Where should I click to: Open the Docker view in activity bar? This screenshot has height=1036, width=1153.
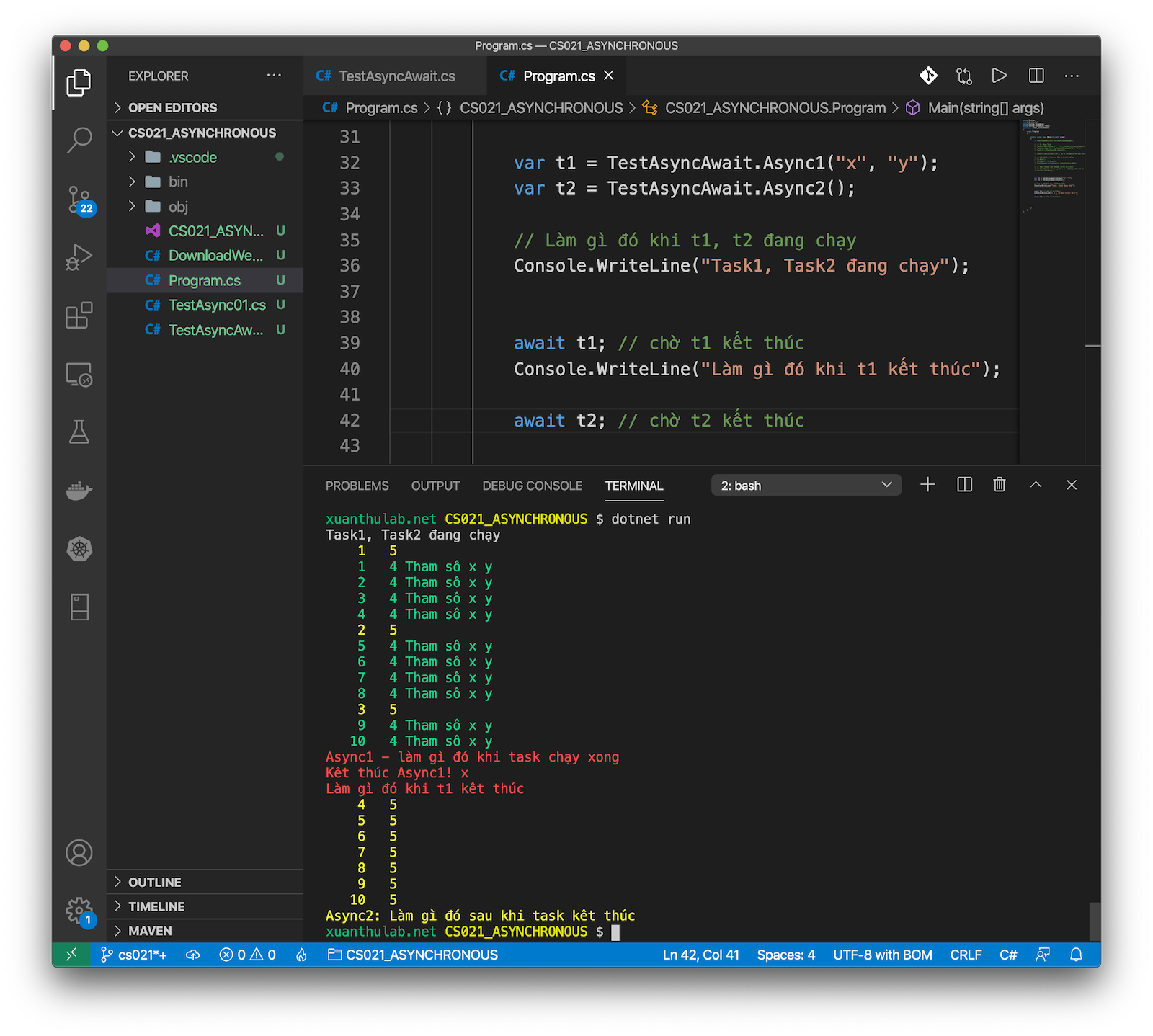tap(79, 491)
